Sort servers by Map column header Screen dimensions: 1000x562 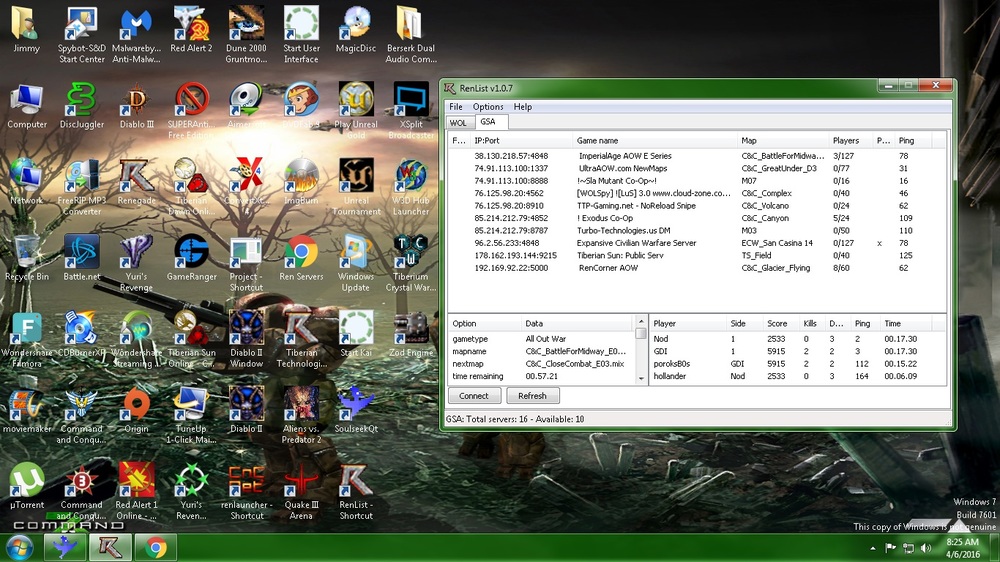tap(783, 140)
